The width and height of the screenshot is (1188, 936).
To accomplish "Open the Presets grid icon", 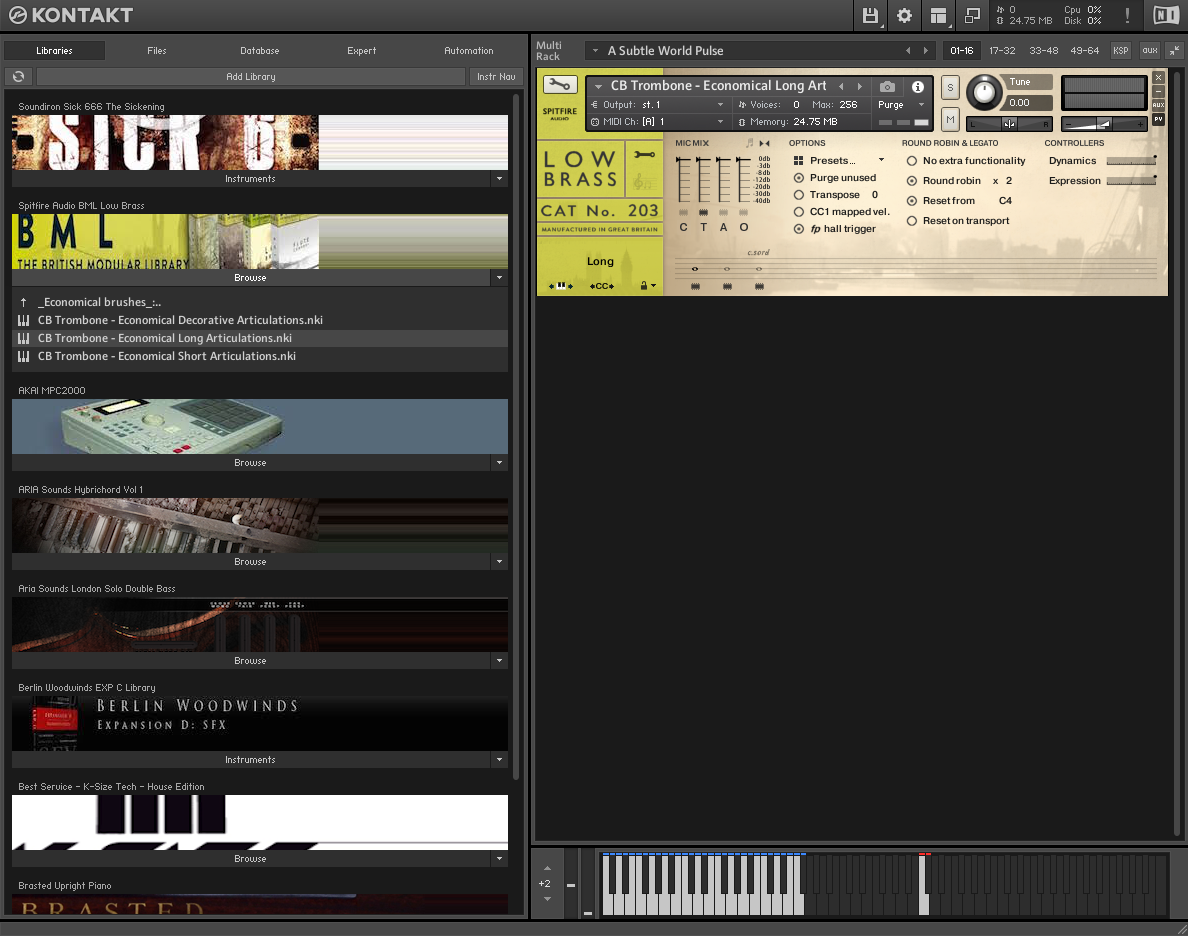I will click(798, 161).
